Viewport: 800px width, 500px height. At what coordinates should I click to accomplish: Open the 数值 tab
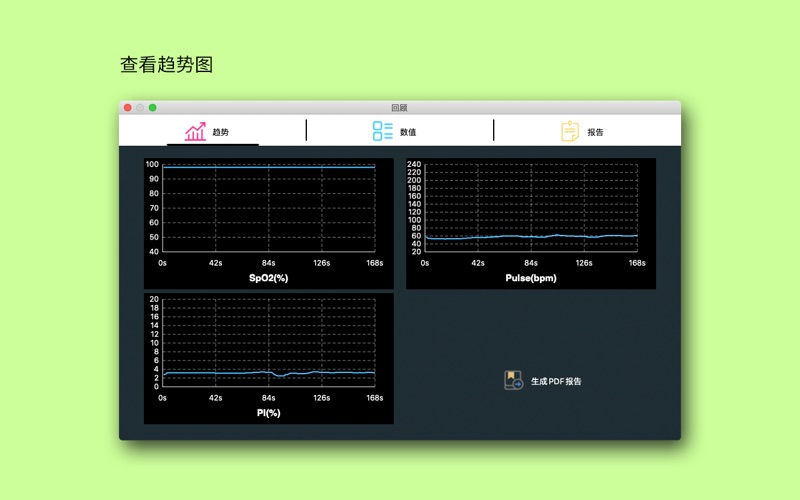399,132
